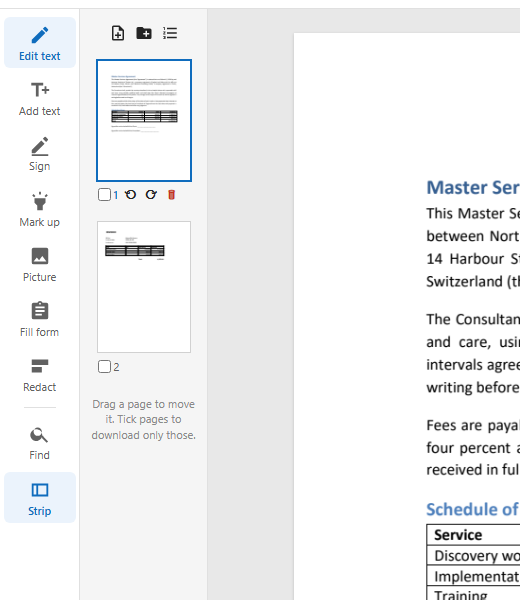Click the 'Schedule of' heading in the document
The image size is (520, 600).
point(473,509)
